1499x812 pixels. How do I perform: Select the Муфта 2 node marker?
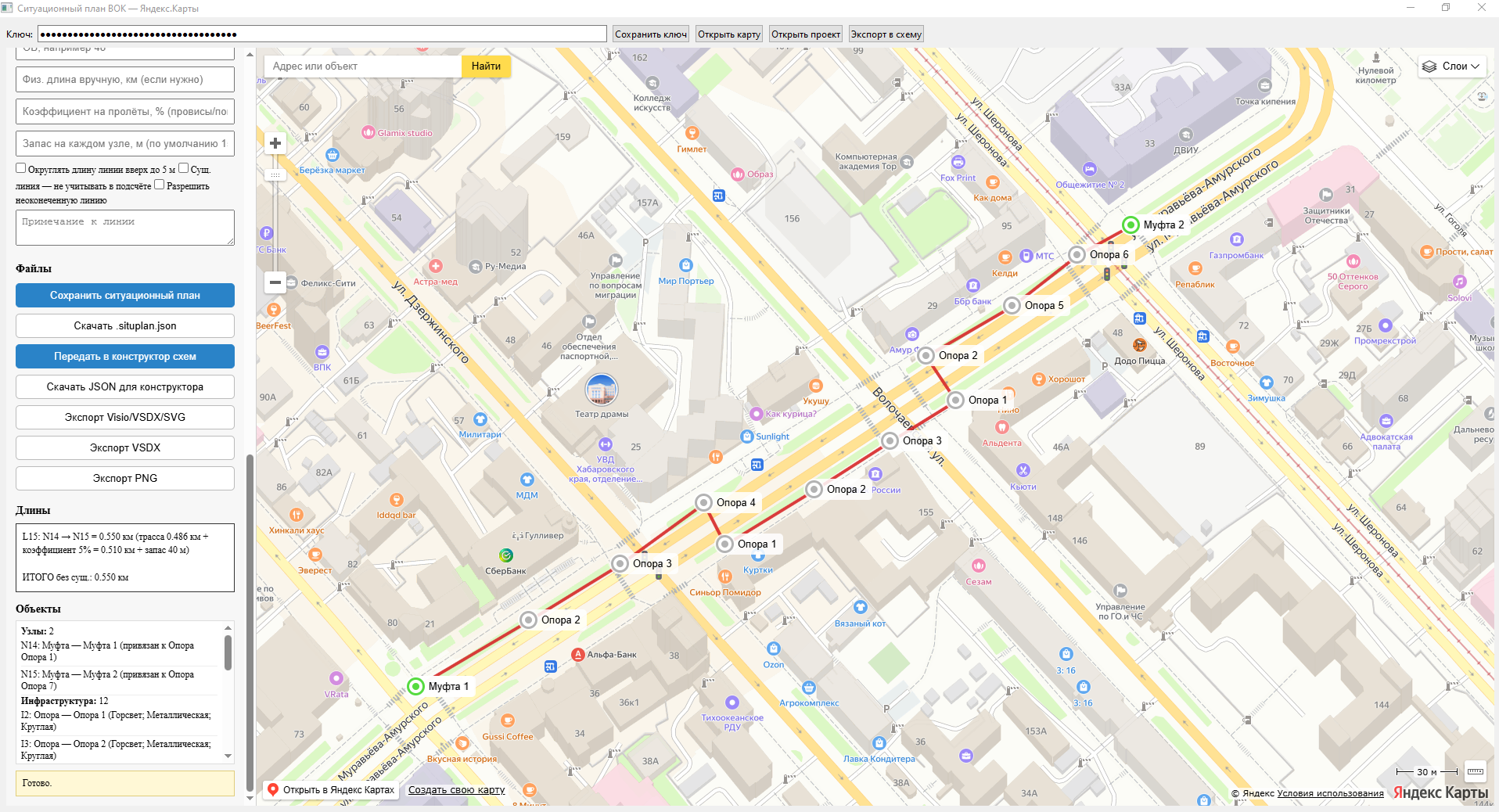pos(1131,225)
